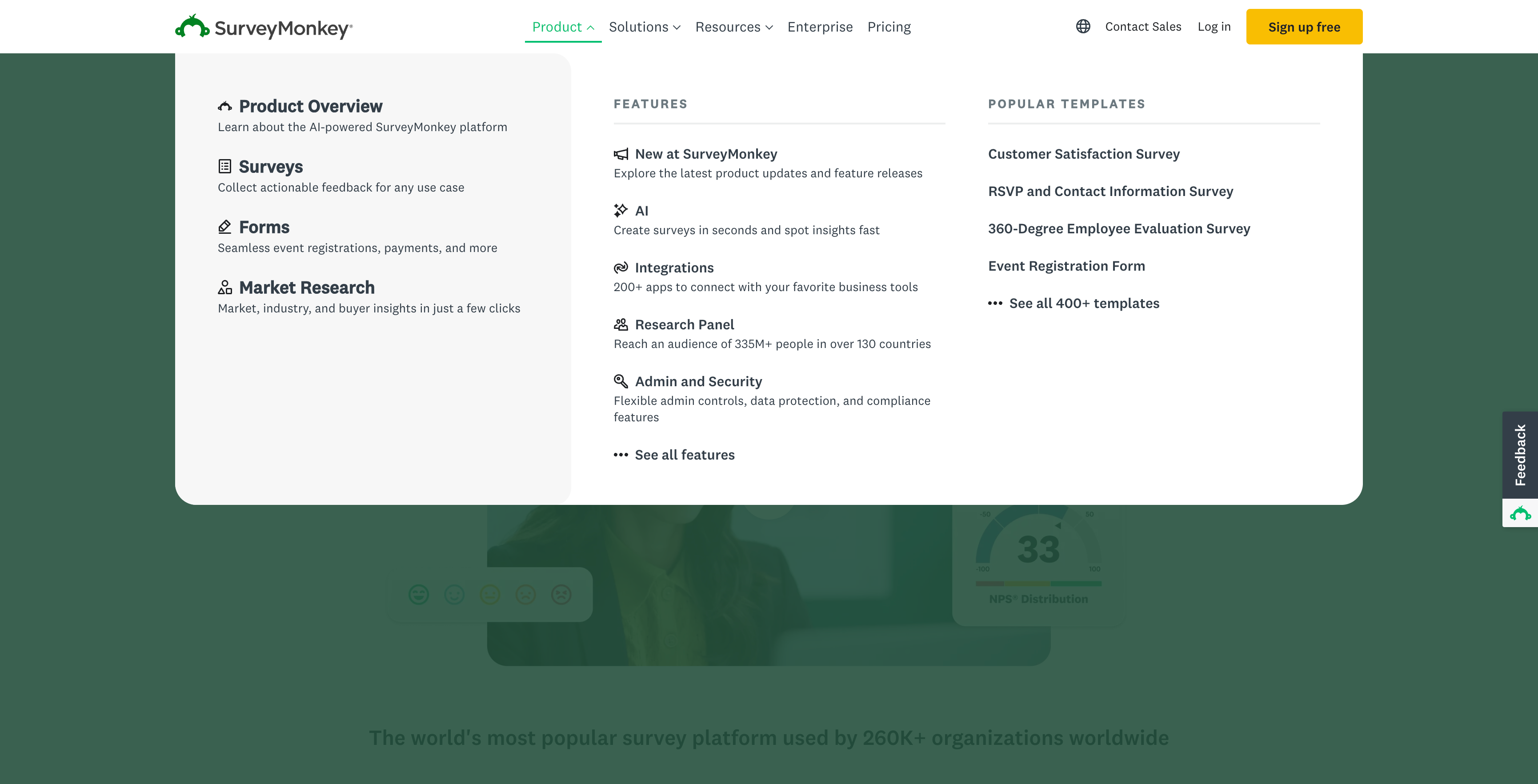Click the Integrations link icon
This screenshot has width=1538, height=784.
click(621, 268)
